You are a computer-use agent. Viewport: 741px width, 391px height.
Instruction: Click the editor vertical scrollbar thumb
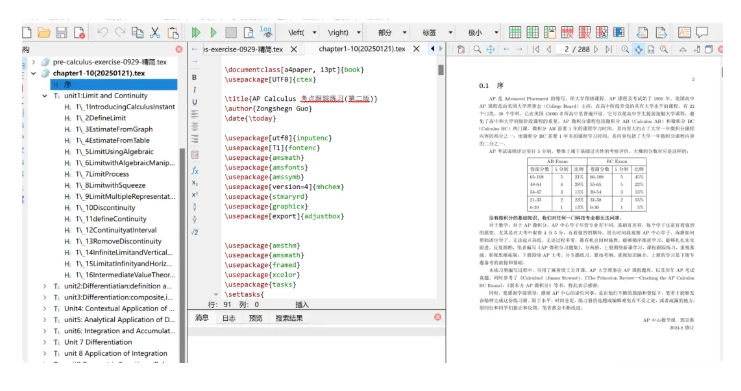tap(441, 70)
